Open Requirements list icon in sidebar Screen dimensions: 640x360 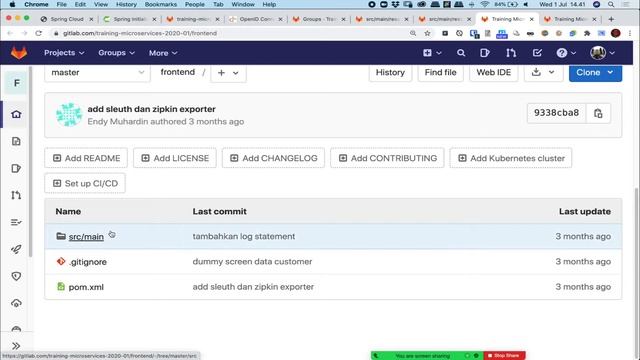point(16,222)
